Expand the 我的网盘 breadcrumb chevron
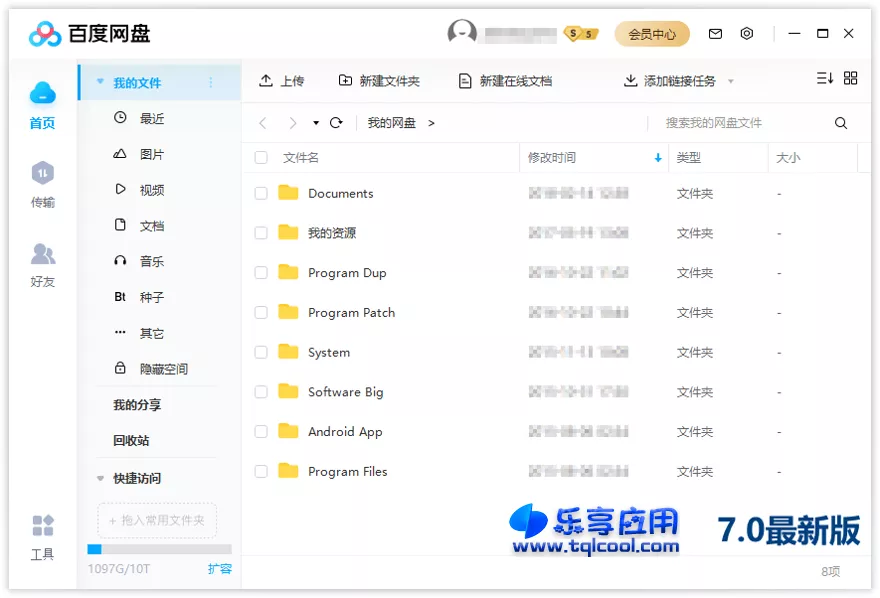The height and width of the screenshot is (598, 880). click(x=431, y=123)
